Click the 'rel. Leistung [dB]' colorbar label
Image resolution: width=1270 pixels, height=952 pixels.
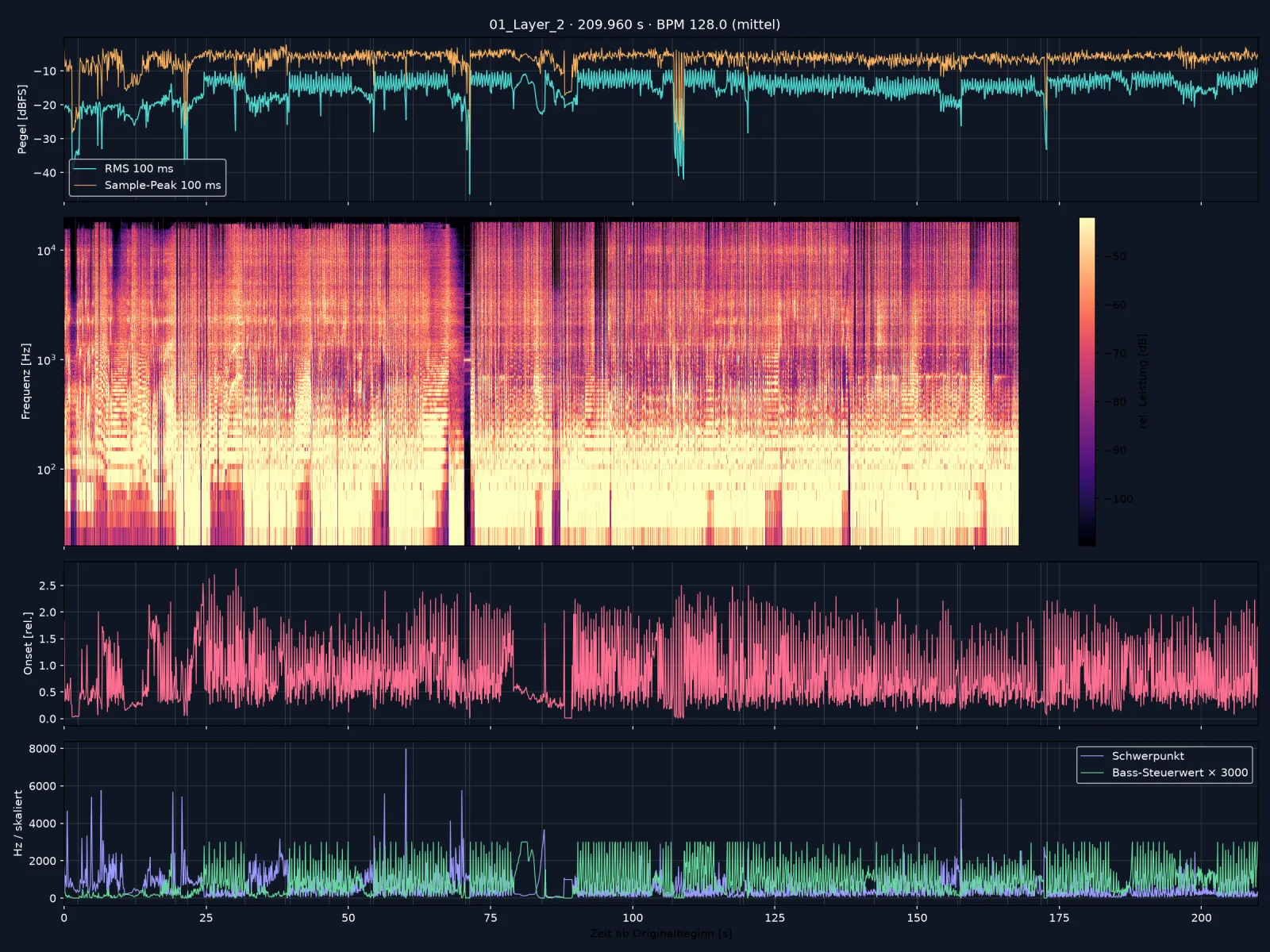point(1142,382)
